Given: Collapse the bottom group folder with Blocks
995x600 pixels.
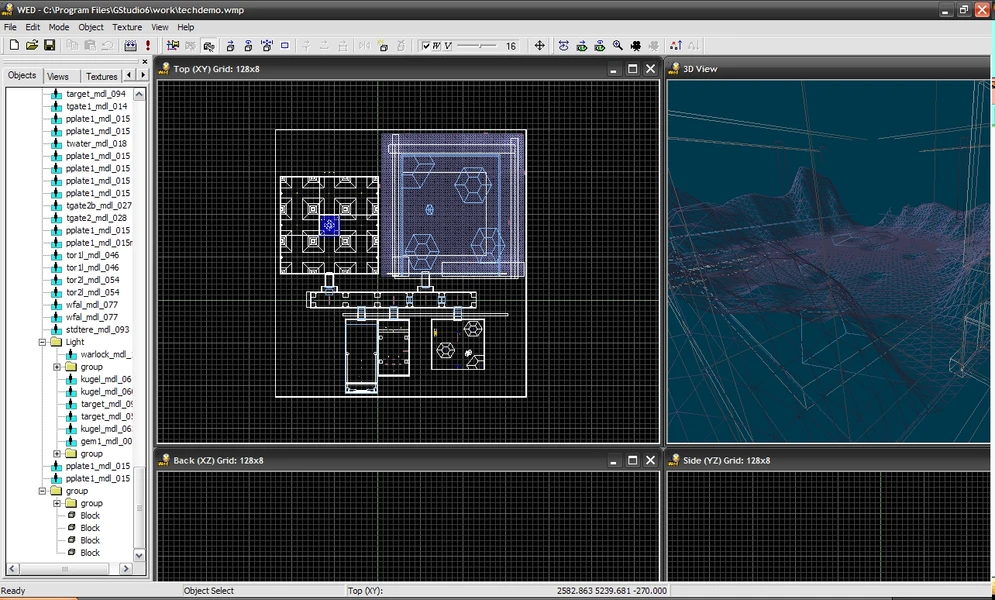Looking at the screenshot, I should (43, 491).
